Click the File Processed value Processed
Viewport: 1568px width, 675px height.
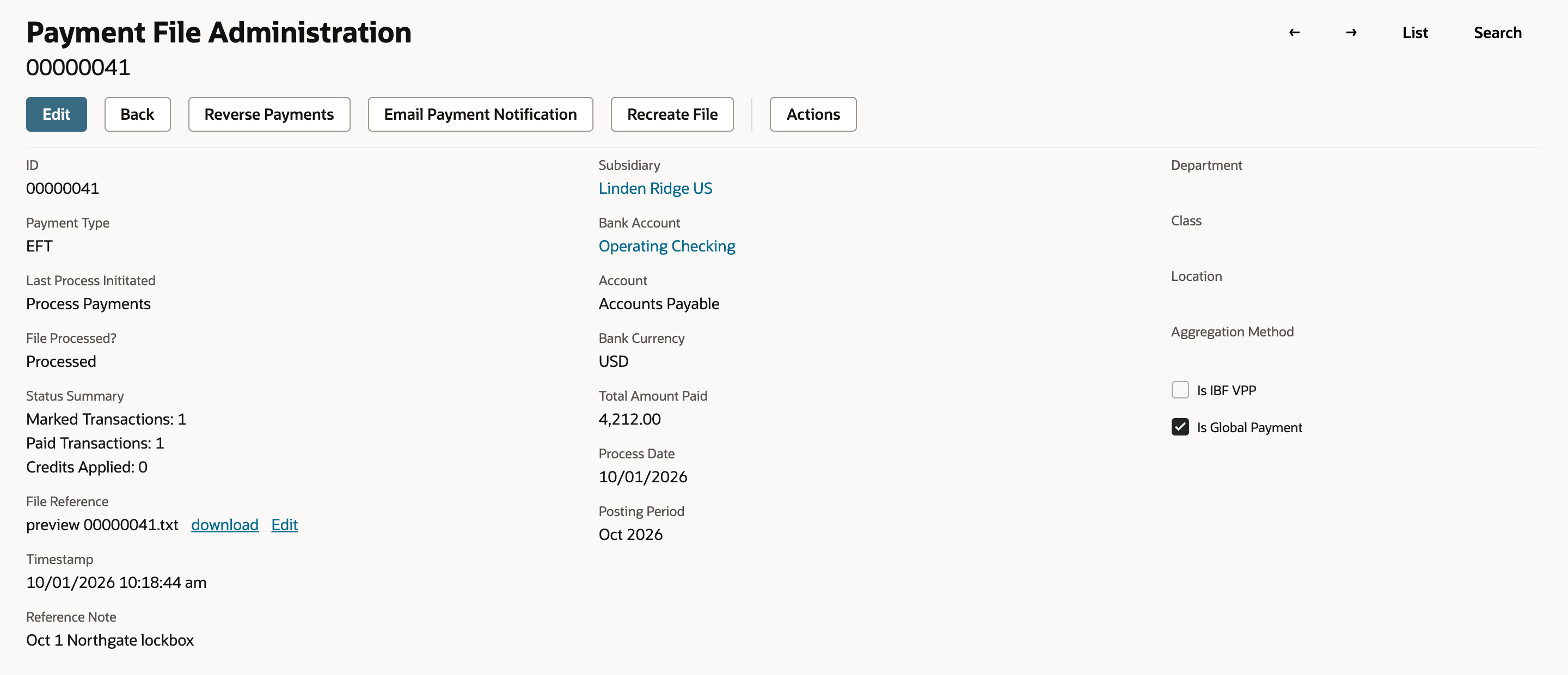click(61, 361)
